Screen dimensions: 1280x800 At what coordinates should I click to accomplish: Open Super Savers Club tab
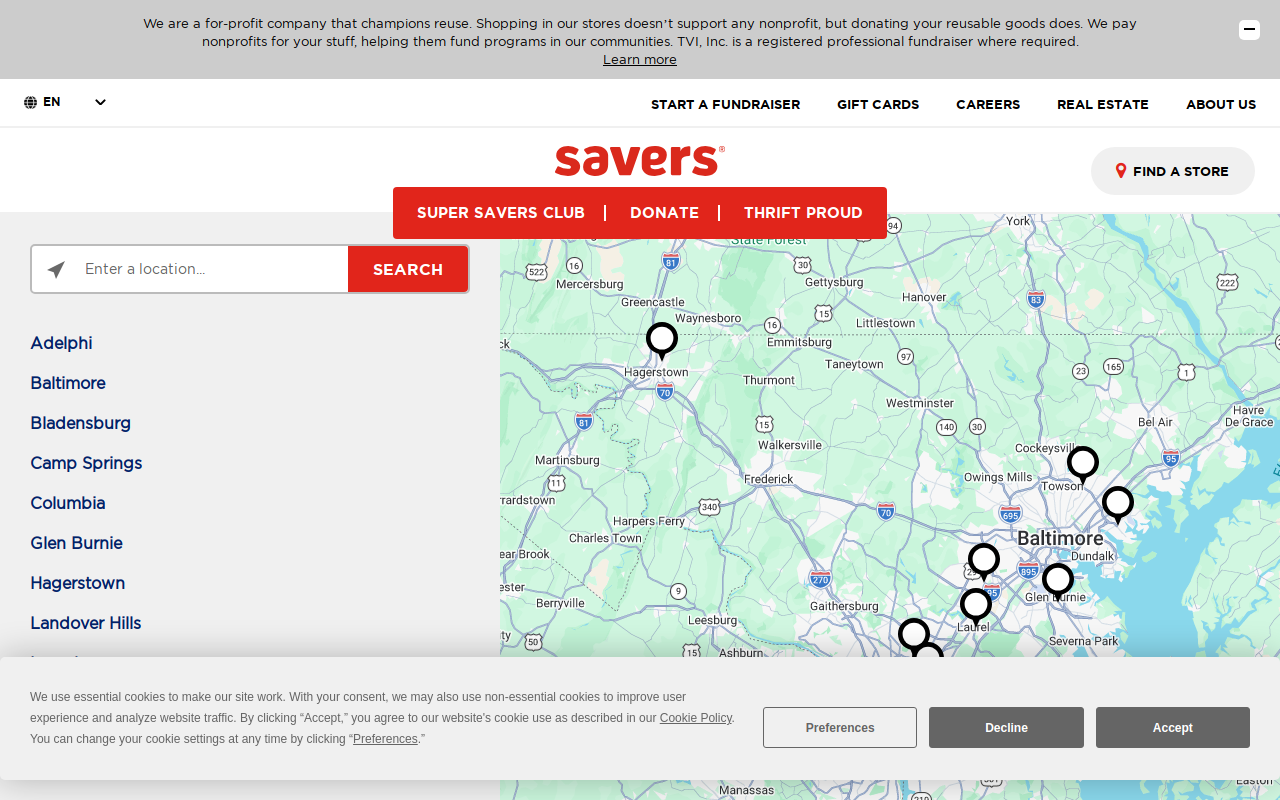[501, 213]
